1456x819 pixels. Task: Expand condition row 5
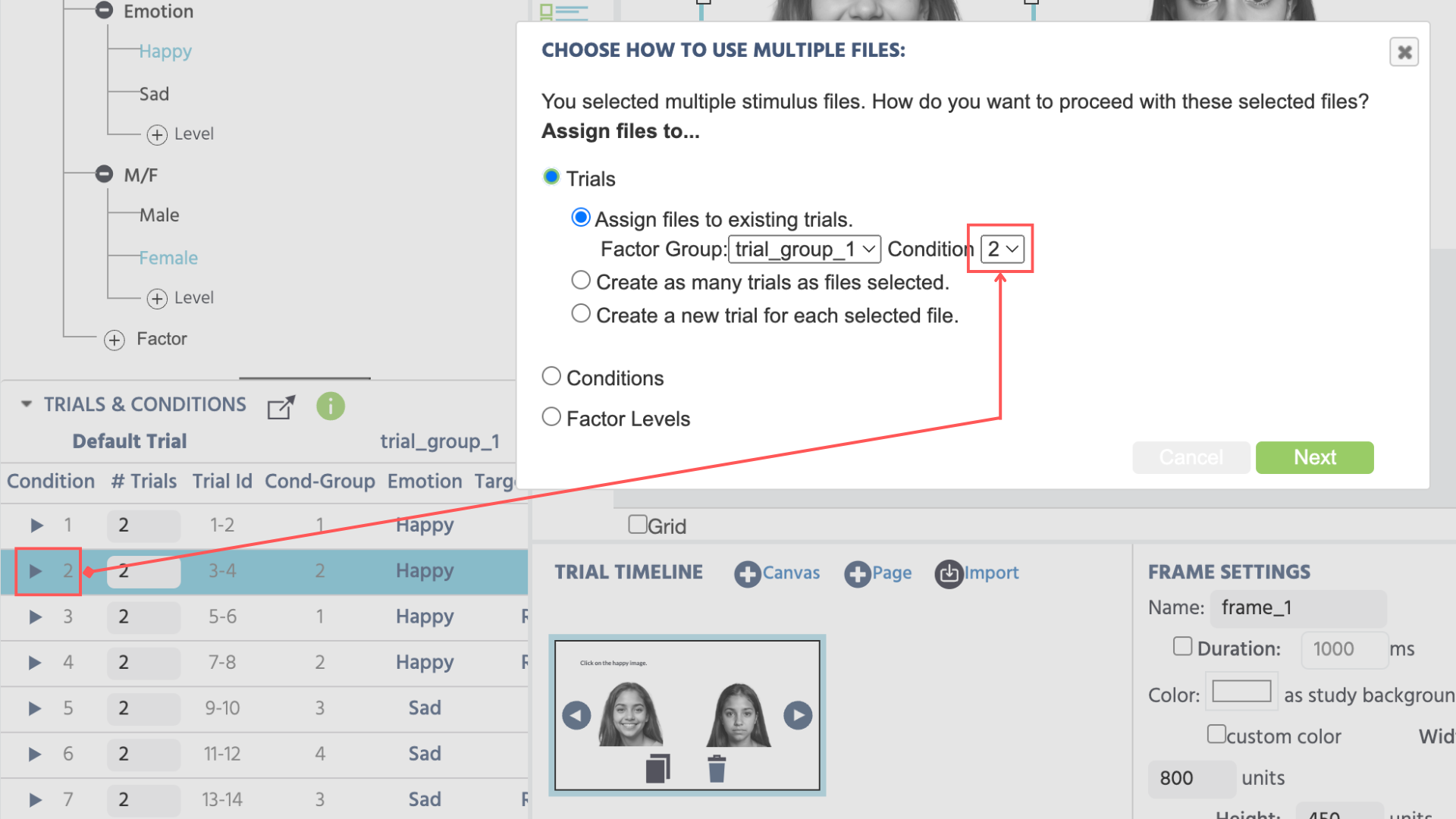coord(35,708)
